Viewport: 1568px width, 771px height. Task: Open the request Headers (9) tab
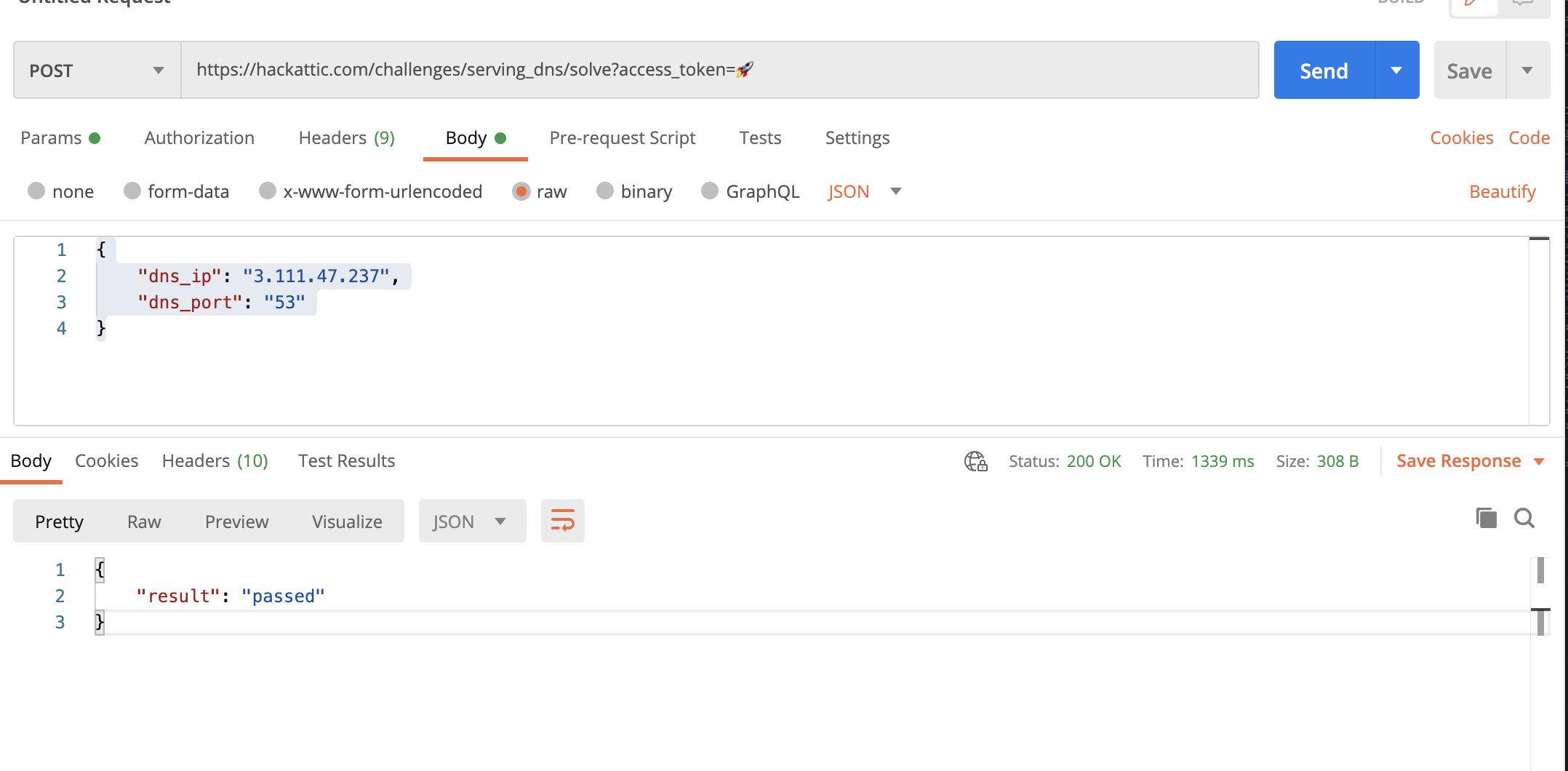pyautogui.click(x=347, y=137)
